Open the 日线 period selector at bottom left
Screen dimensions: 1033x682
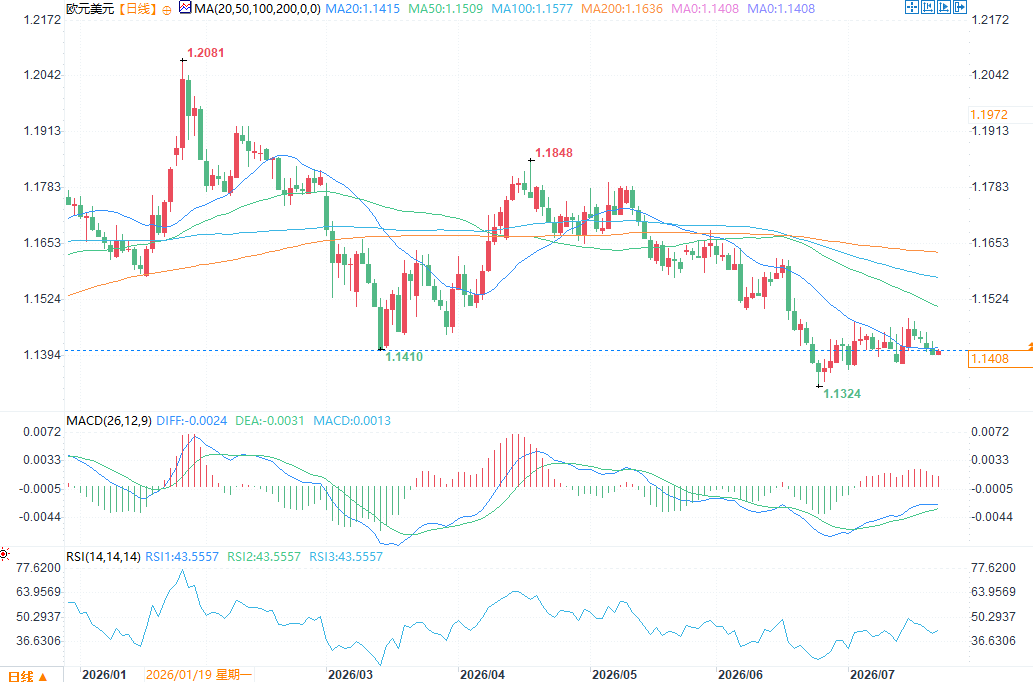[x=28, y=675]
